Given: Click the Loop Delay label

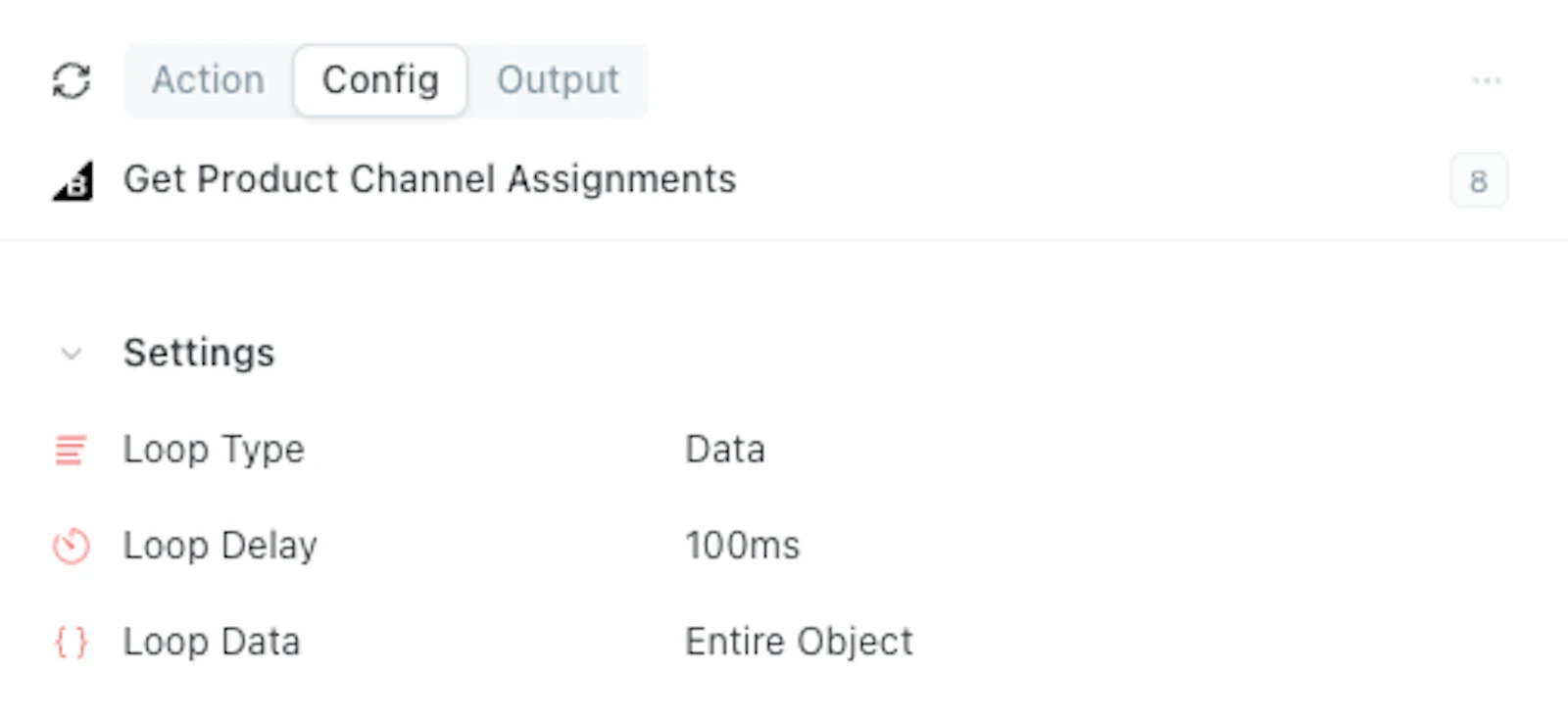Looking at the screenshot, I should pos(220,546).
